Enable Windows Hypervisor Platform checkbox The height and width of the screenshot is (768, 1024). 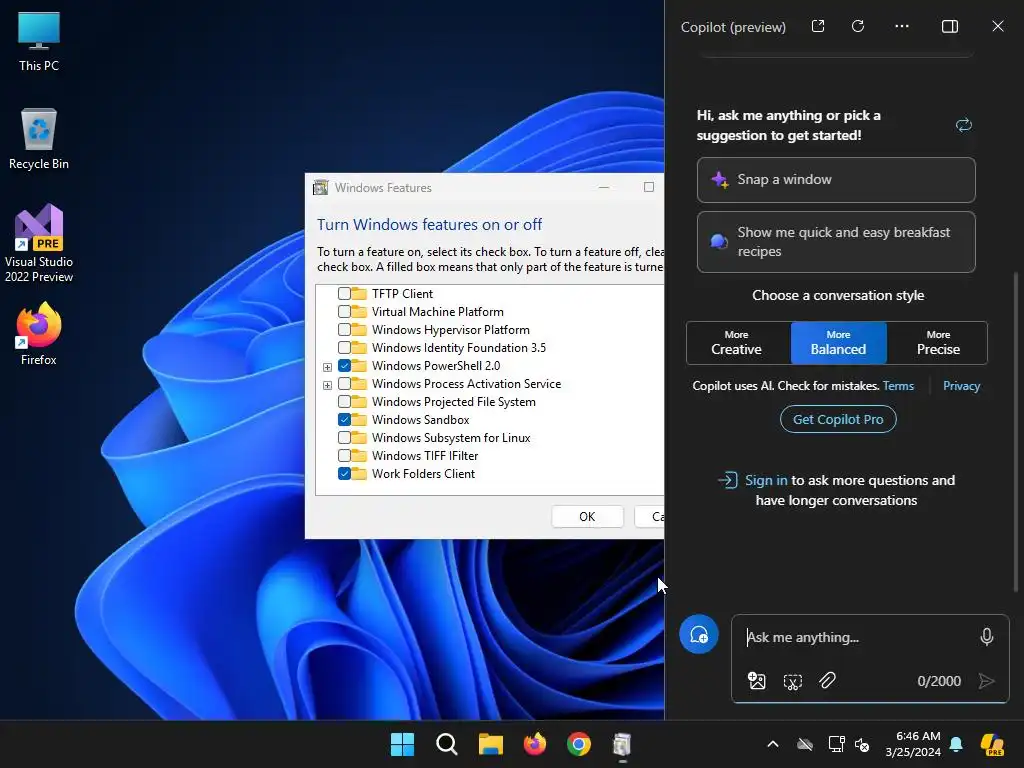[344, 330]
